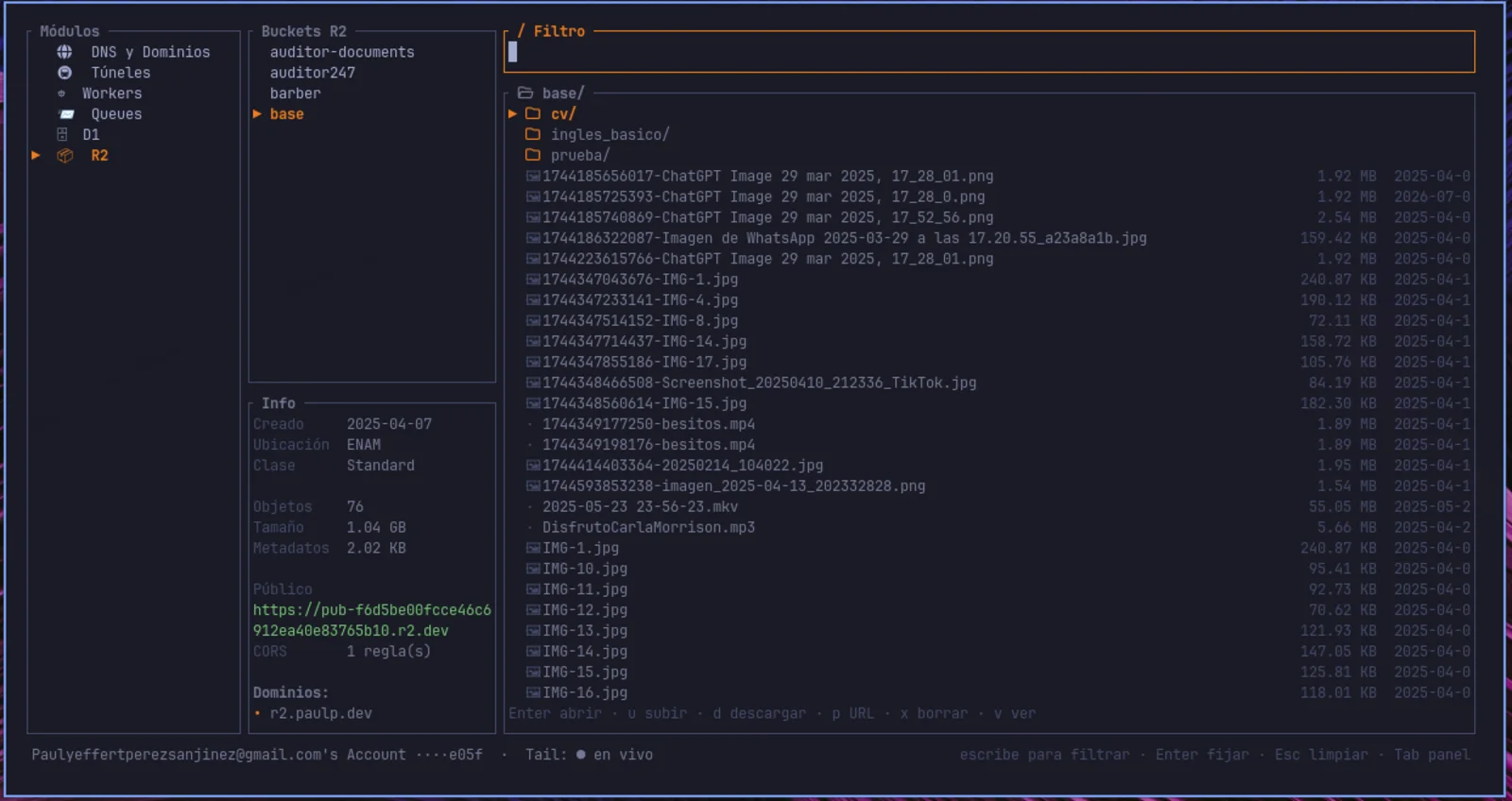Click the 'd descargar' shortcut hint
The image size is (1512, 801).
pos(760,714)
